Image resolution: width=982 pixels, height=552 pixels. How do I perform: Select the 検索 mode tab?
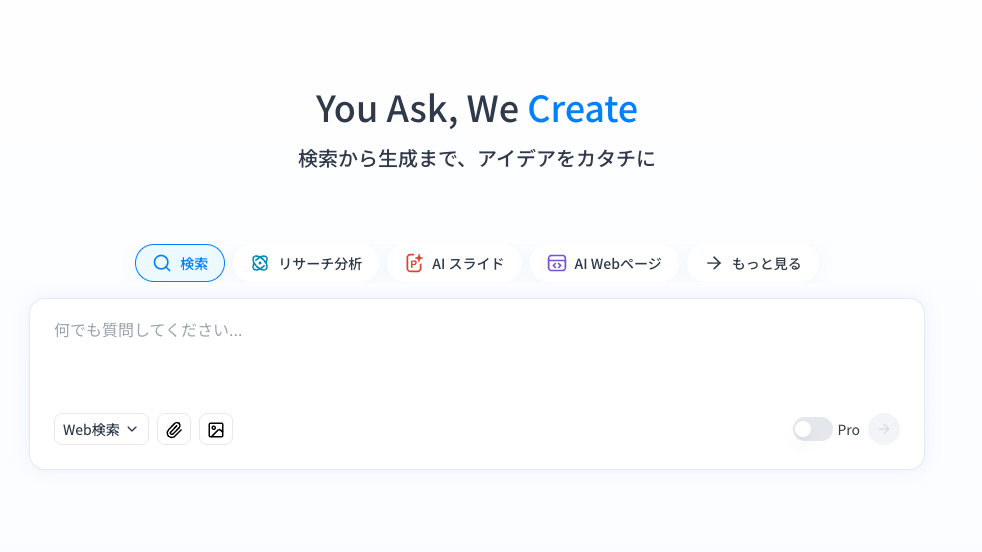pyautogui.click(x=180, y=263)
